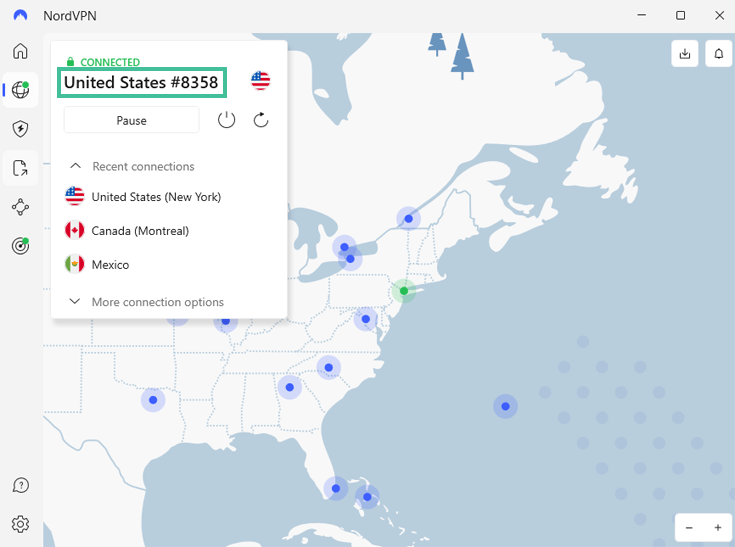Select the Bahamas server pin
Viewport: 735px width, 547px height.
[x=367, y=497]
